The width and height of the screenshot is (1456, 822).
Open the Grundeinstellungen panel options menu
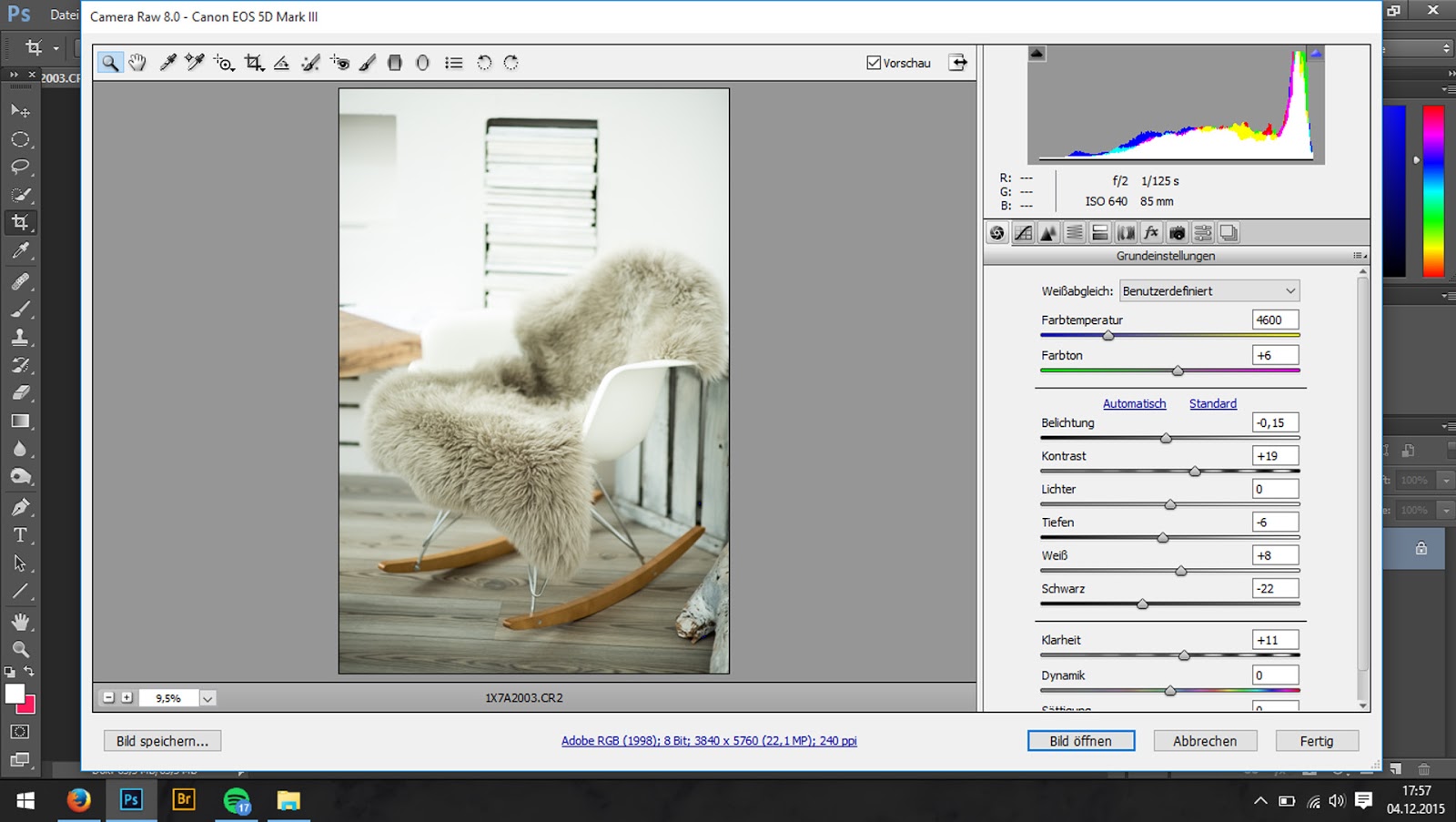[x=1359, y=256]
